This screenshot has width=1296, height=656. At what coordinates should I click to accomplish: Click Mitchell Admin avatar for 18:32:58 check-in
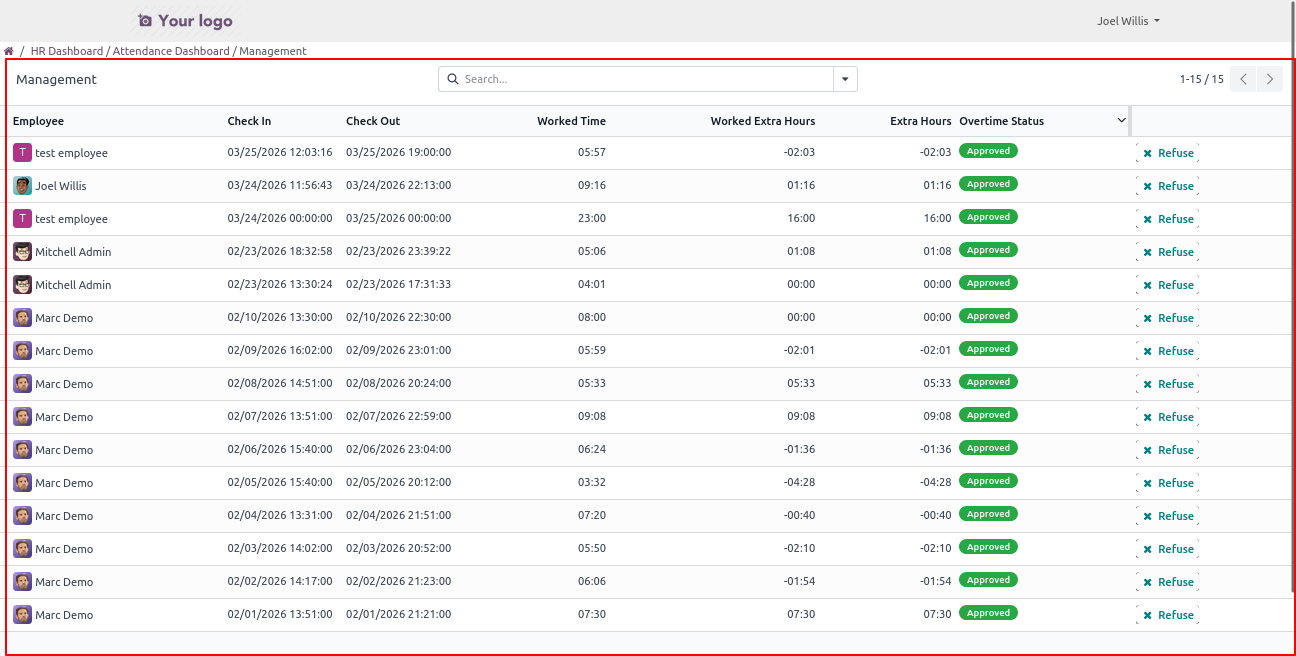22,252
